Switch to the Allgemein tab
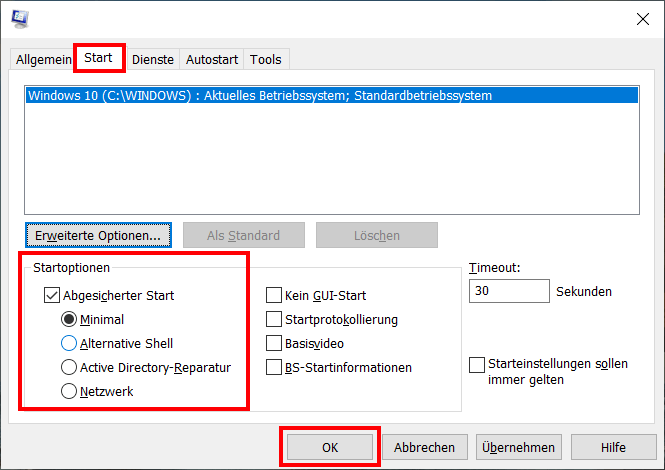Screen dimensions: 665x470 click(44, 59)
